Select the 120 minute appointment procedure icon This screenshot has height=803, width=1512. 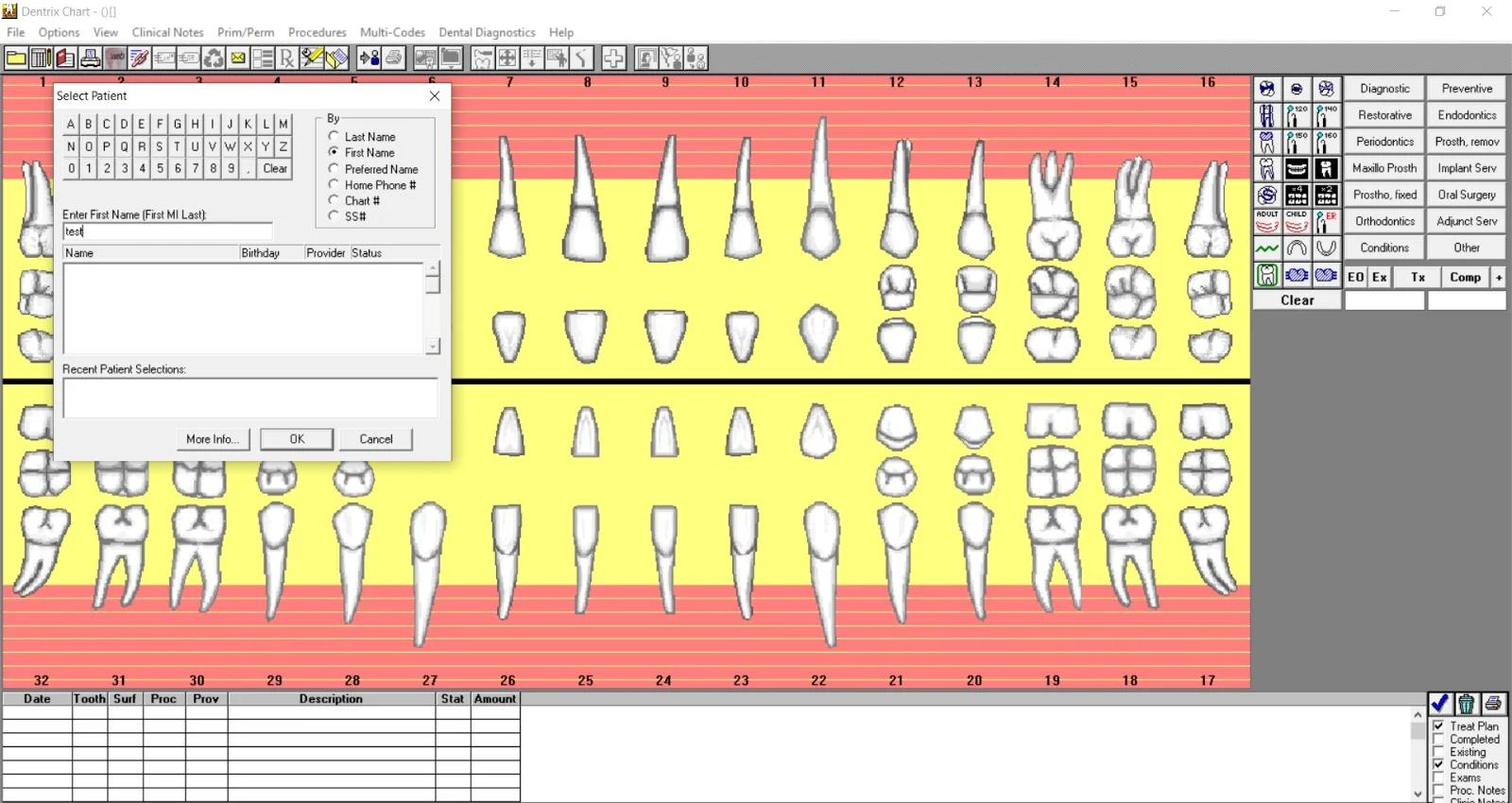coord(1297,115)
